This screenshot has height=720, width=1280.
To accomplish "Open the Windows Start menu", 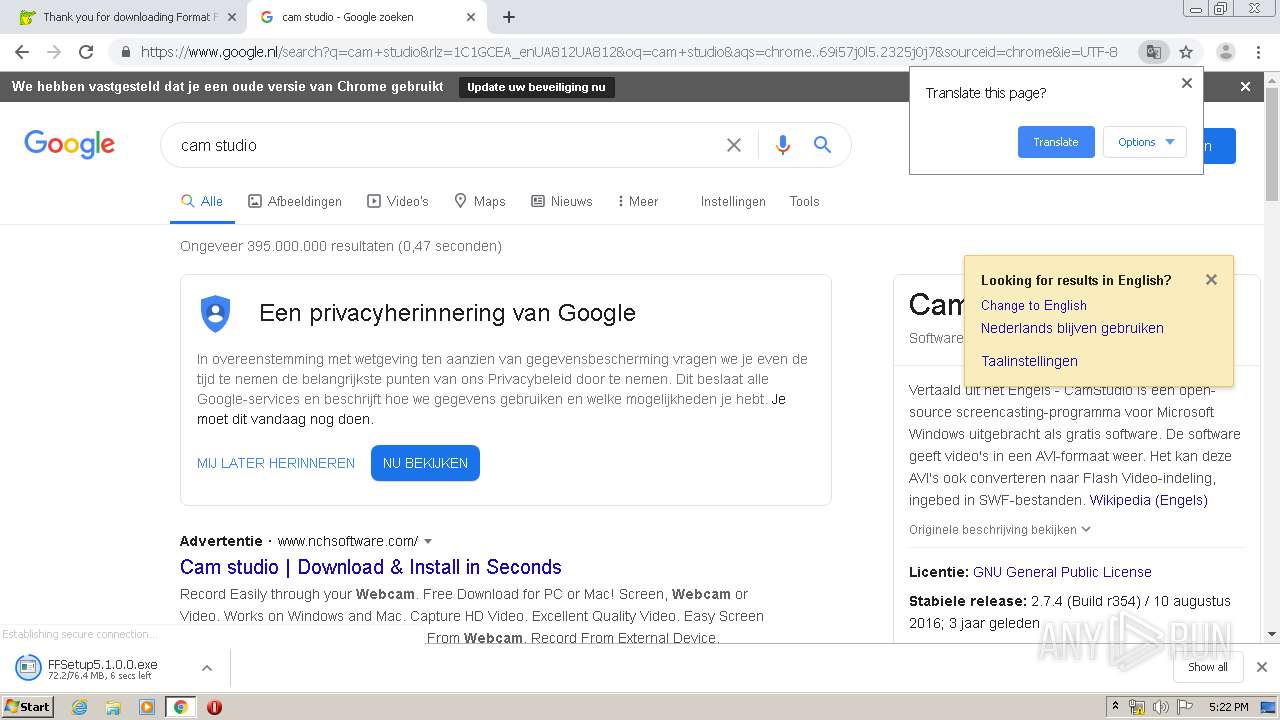I will click(28, 707).
